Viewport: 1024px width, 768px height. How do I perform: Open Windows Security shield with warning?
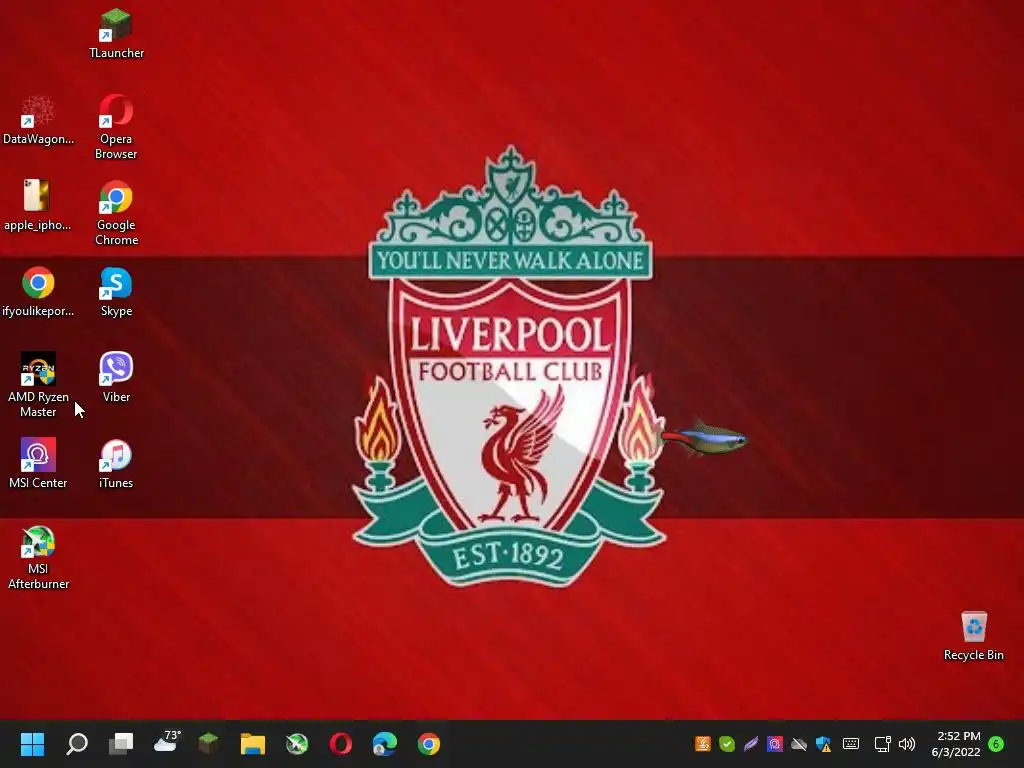824,744
